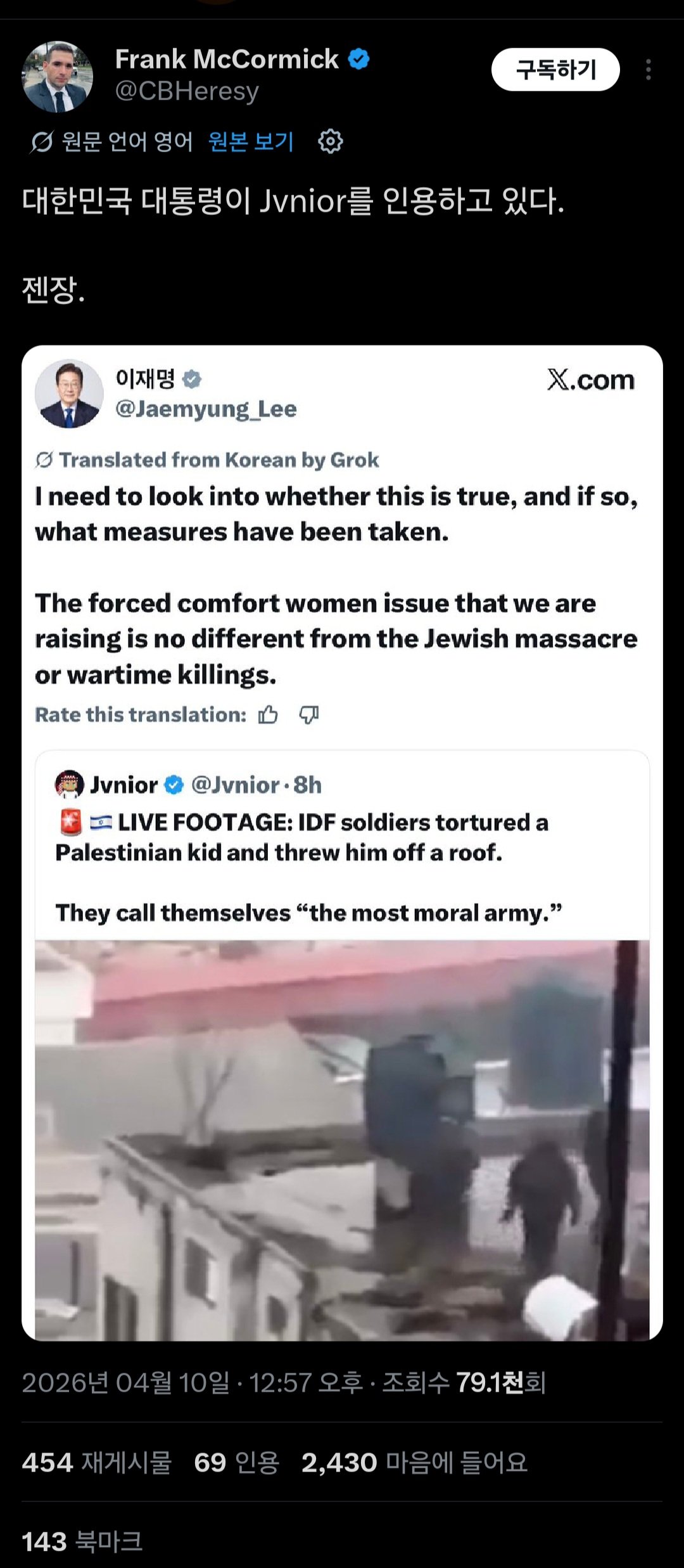Open the three-dot more options menu

click(x=648, y=70)
